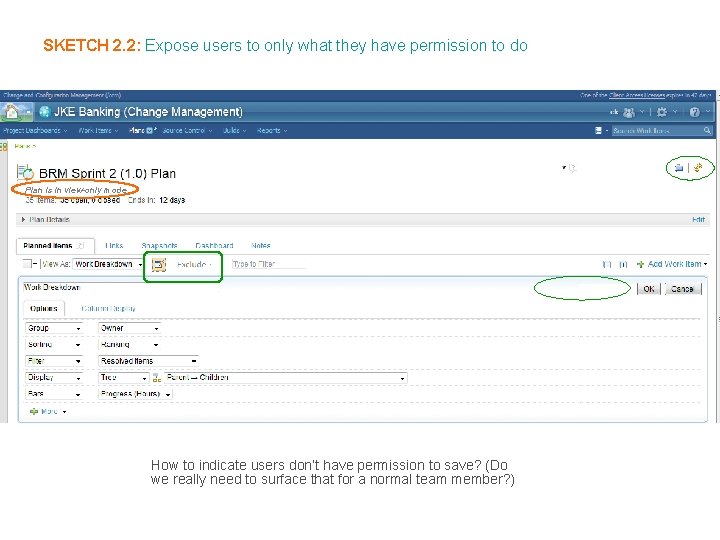The image size is (720, 540).
Task: Click the blue folder icon beside refresh
Action: click(679, 168)
